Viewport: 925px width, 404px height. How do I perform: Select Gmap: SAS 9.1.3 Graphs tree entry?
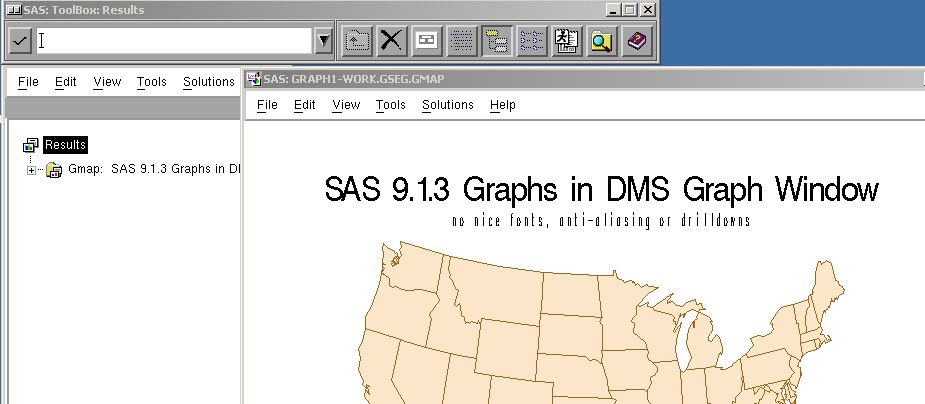point(154,169)
